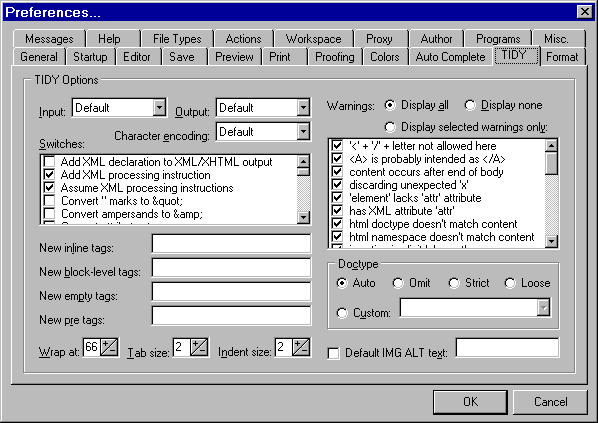Open the Input dropdown
Viewport: 598px width, 423px height.
point(160,108)
